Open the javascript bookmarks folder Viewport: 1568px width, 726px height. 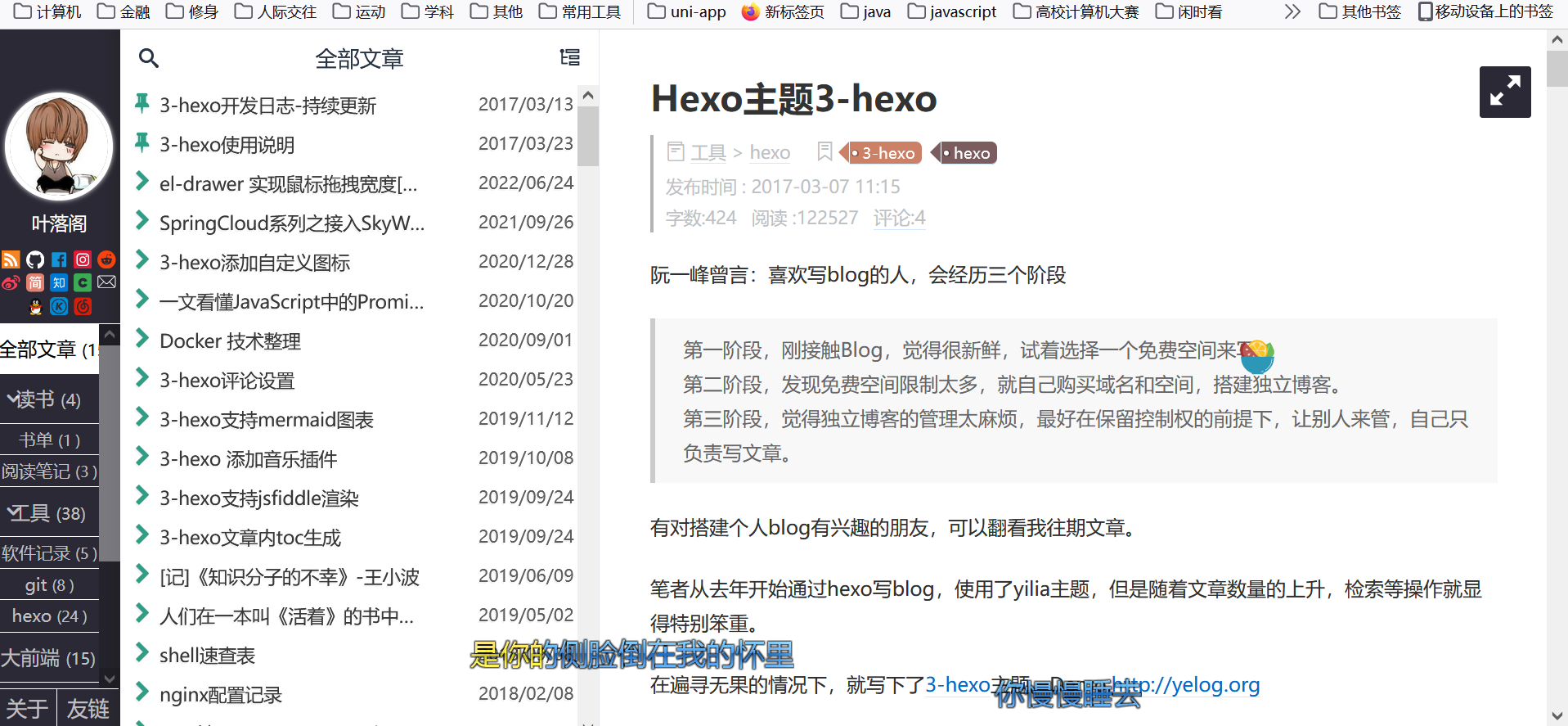tap(952, 12)
